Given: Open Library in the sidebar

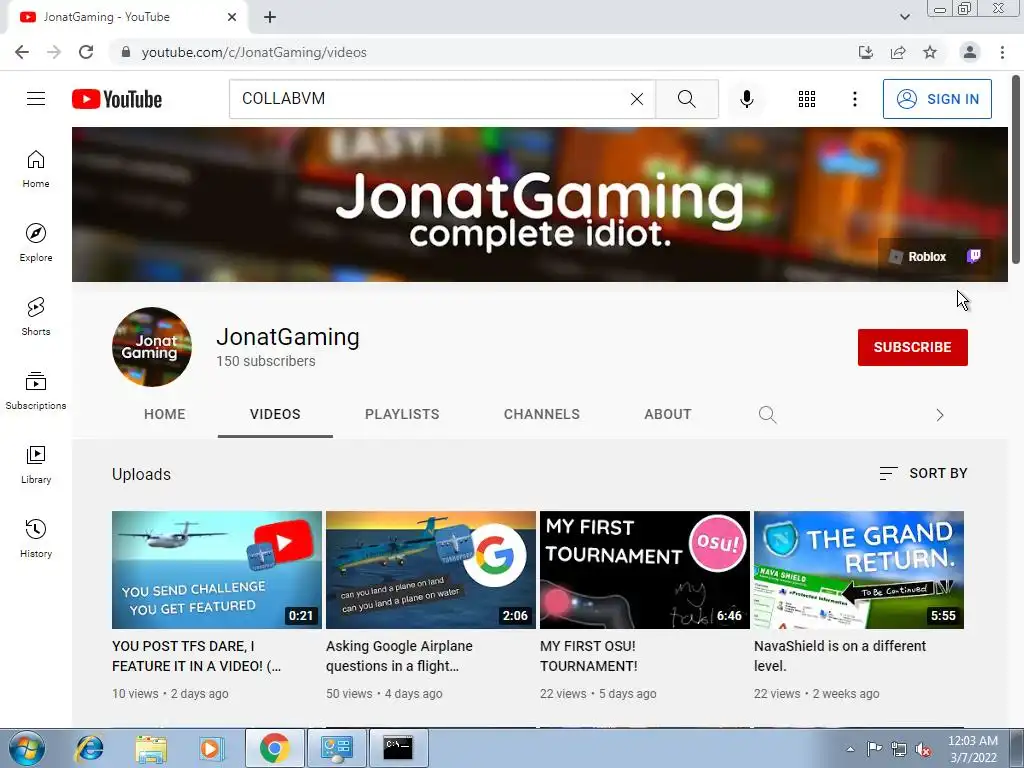Looking at the screenshot, I should pyautogui.click(x=36, y=464).
